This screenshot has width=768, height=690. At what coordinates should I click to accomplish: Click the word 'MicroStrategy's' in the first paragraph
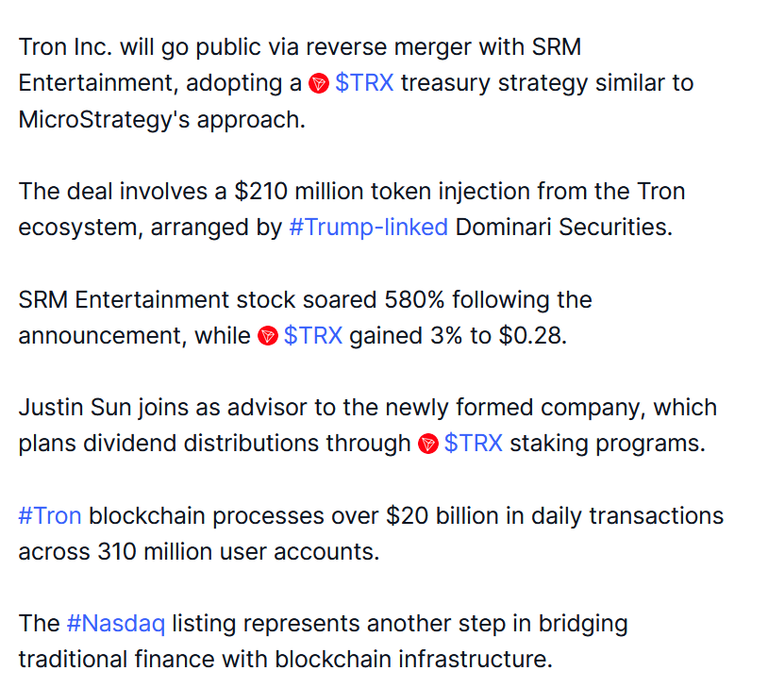click(x=104, y=120)
